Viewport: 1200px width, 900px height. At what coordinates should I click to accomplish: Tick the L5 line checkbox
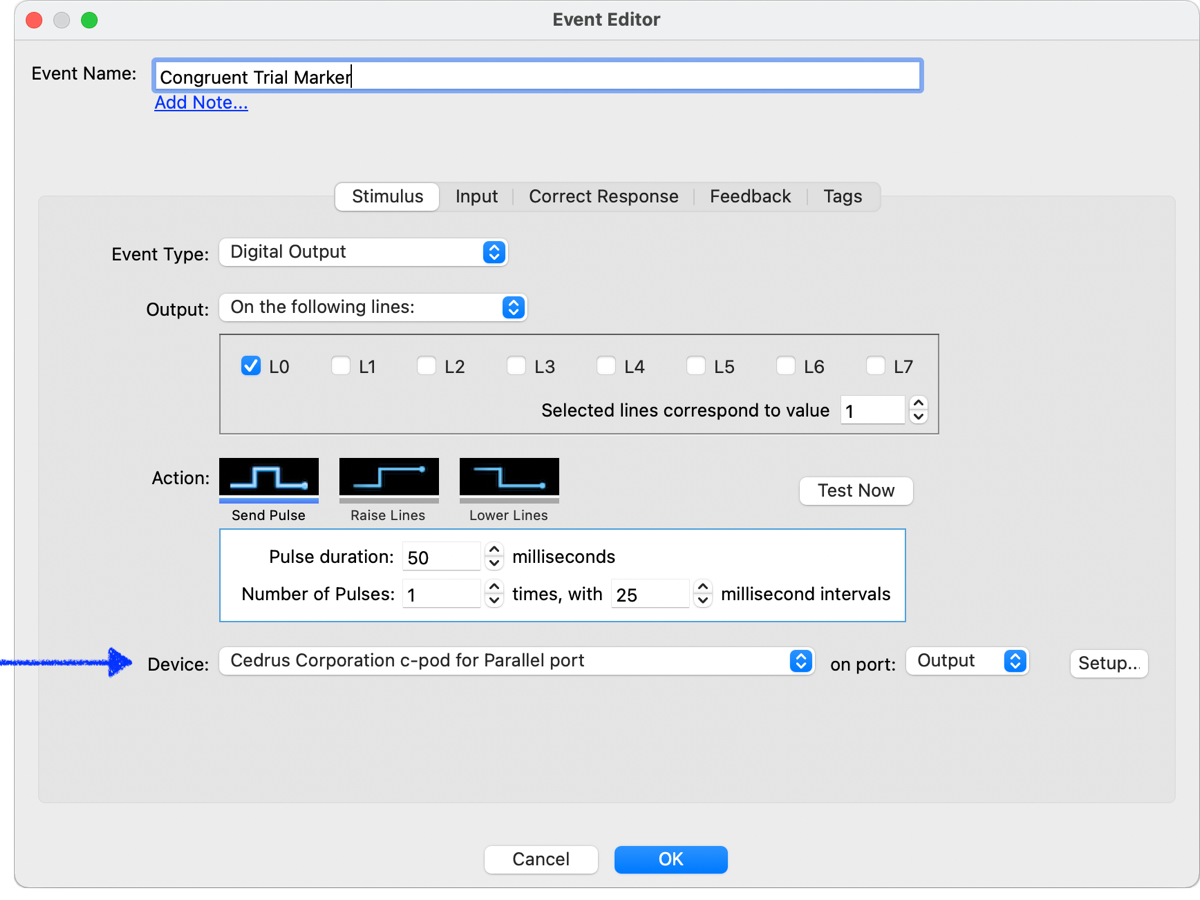[x=696, y=366]
